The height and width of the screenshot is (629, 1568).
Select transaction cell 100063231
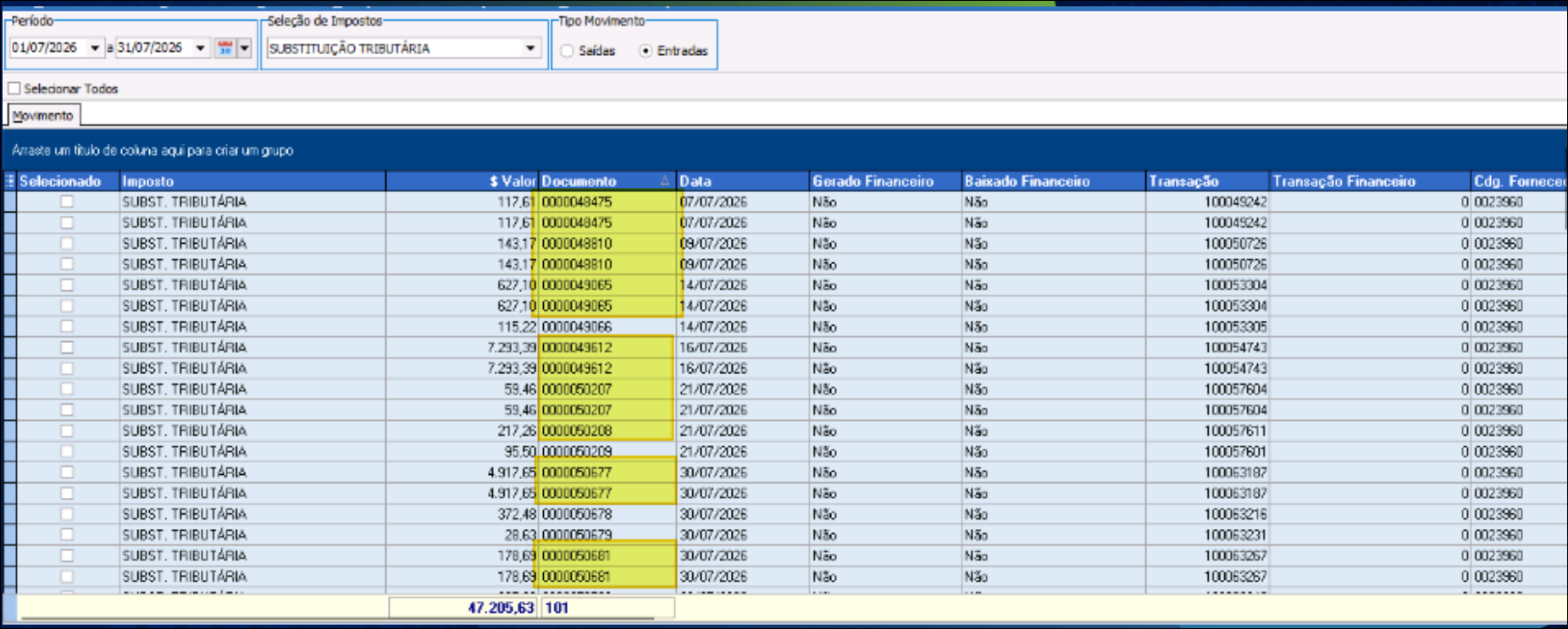click(1207, 535)
